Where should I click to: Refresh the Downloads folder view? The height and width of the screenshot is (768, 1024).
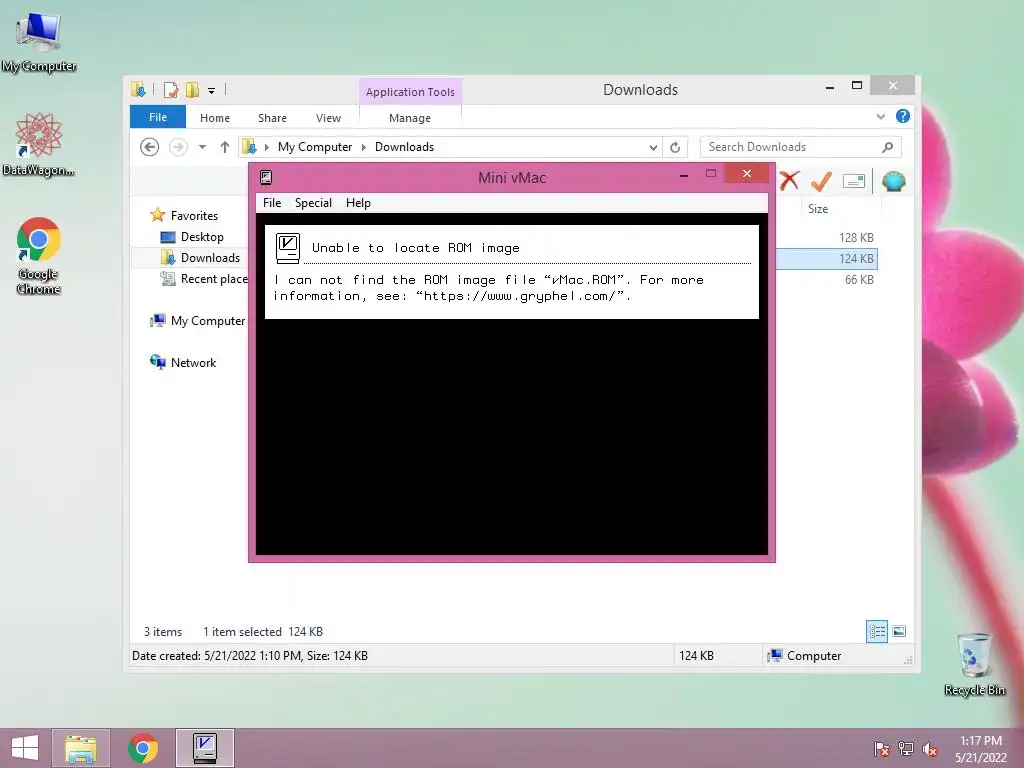(675, 147)
